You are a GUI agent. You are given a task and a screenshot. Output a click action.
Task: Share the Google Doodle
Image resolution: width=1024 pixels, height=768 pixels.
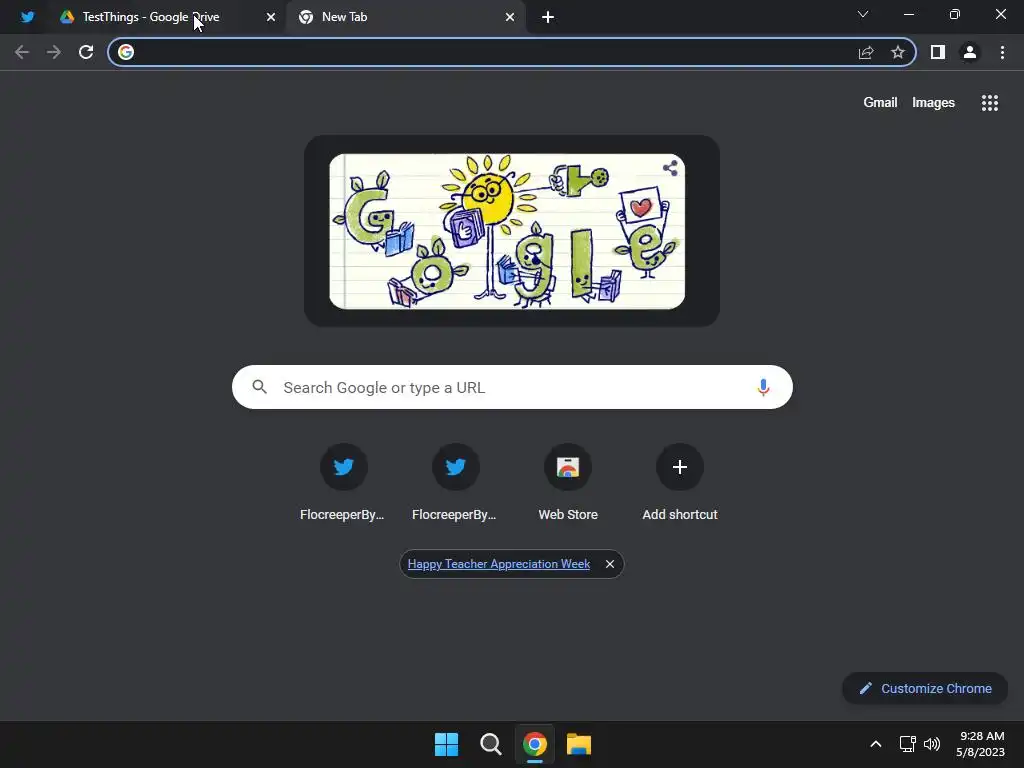coord(670,168)
